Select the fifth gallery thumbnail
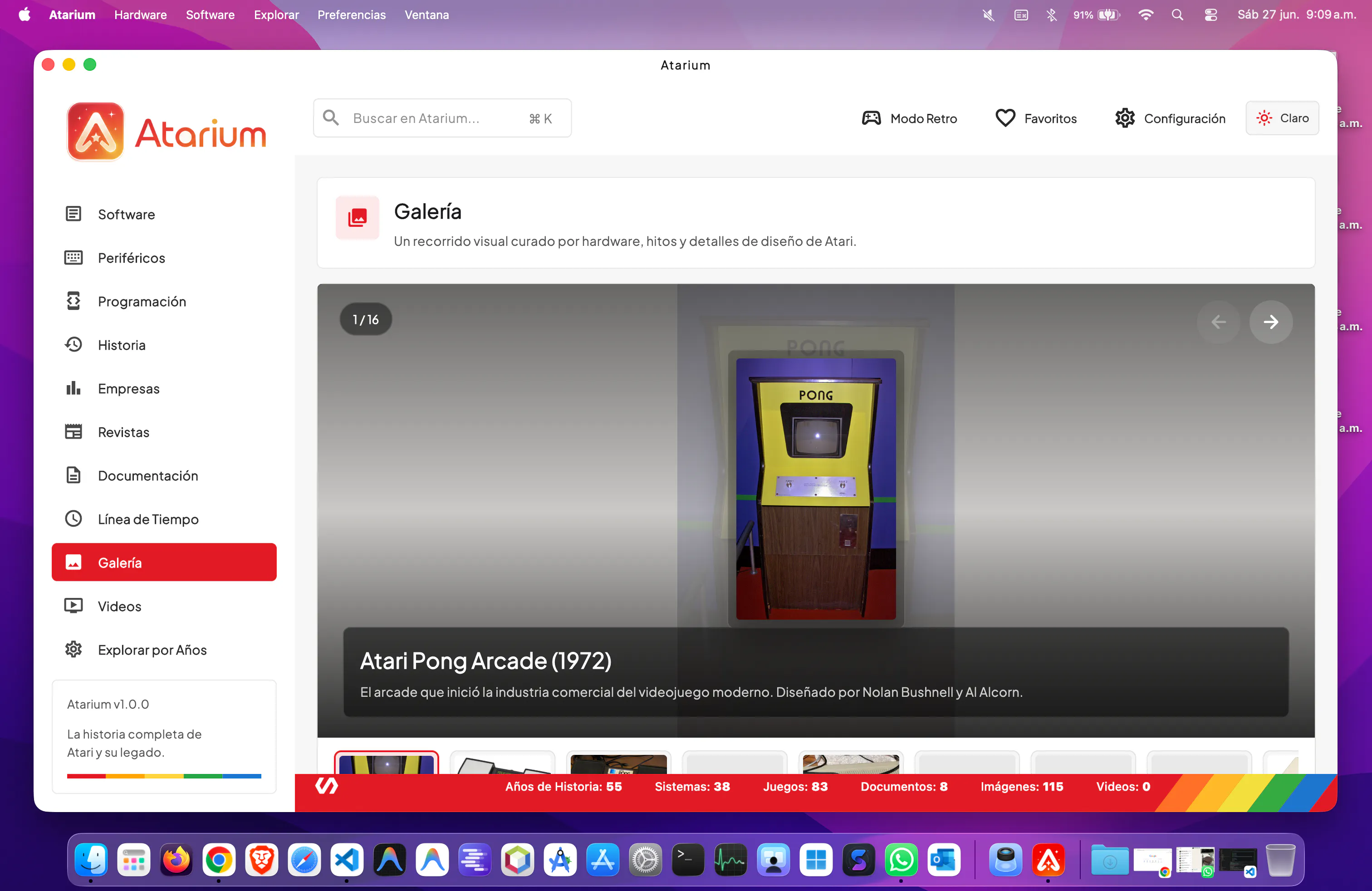The image size is (1372, 891). point(851,763)
